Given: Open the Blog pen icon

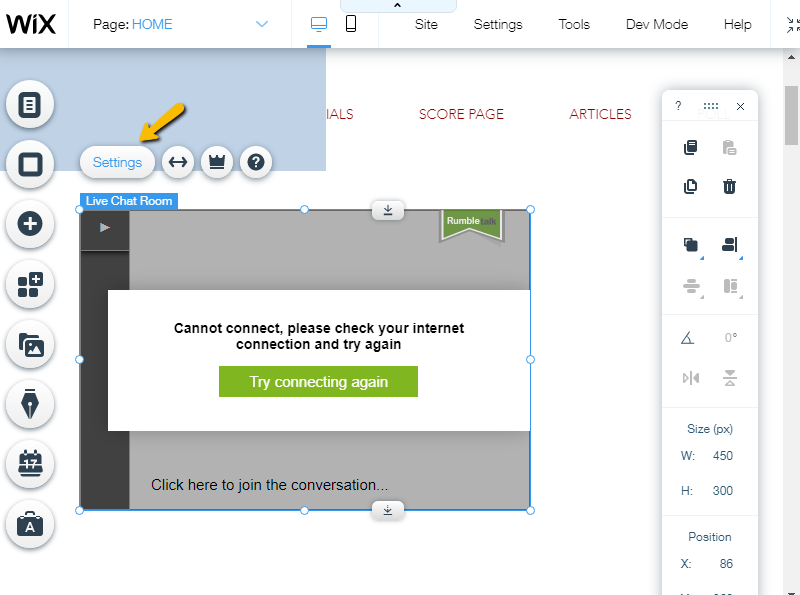Looking at the screenshot, I should 30,404.
